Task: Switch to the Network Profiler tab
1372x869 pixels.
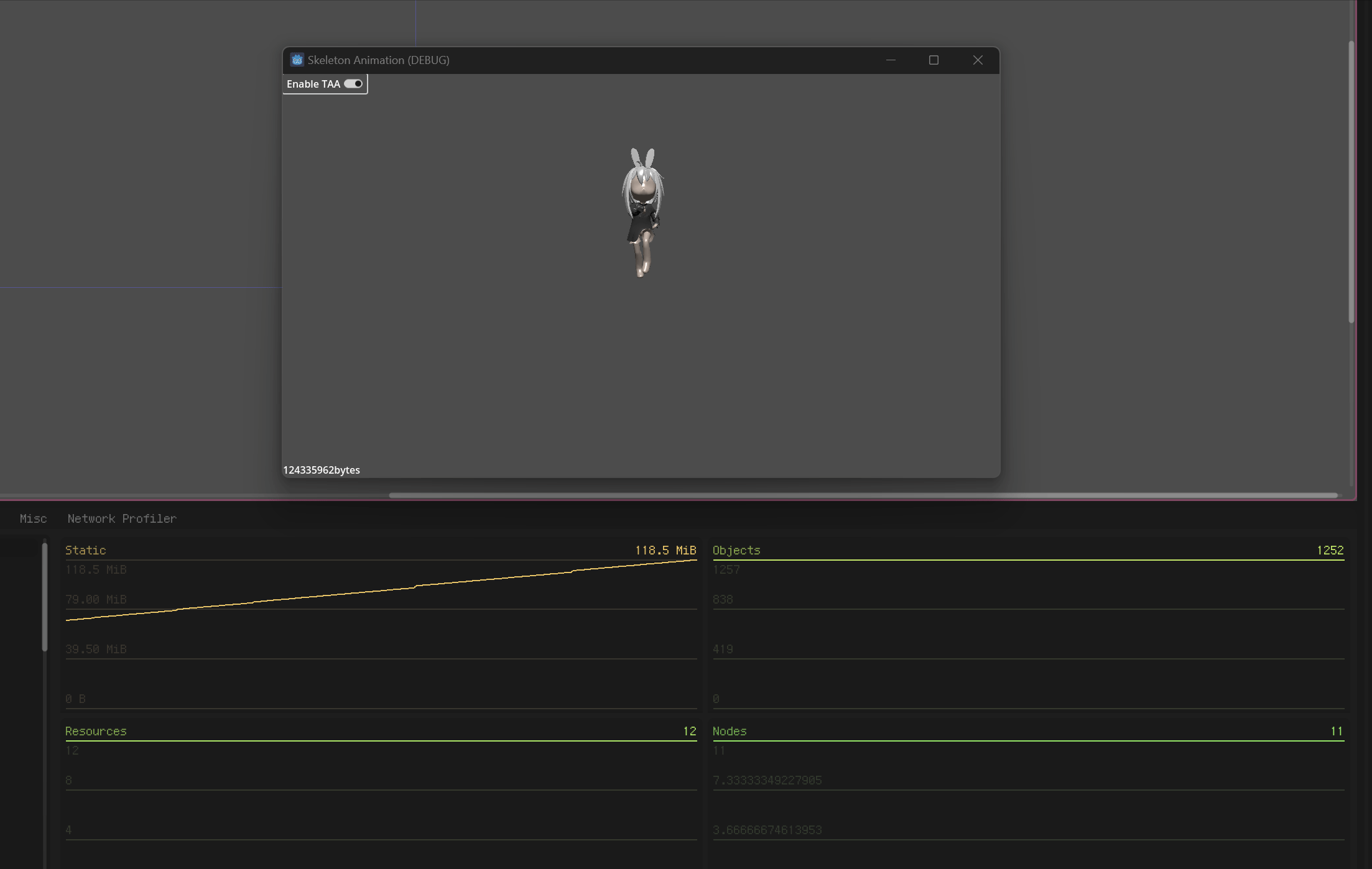Action: [x=122, y=518]
